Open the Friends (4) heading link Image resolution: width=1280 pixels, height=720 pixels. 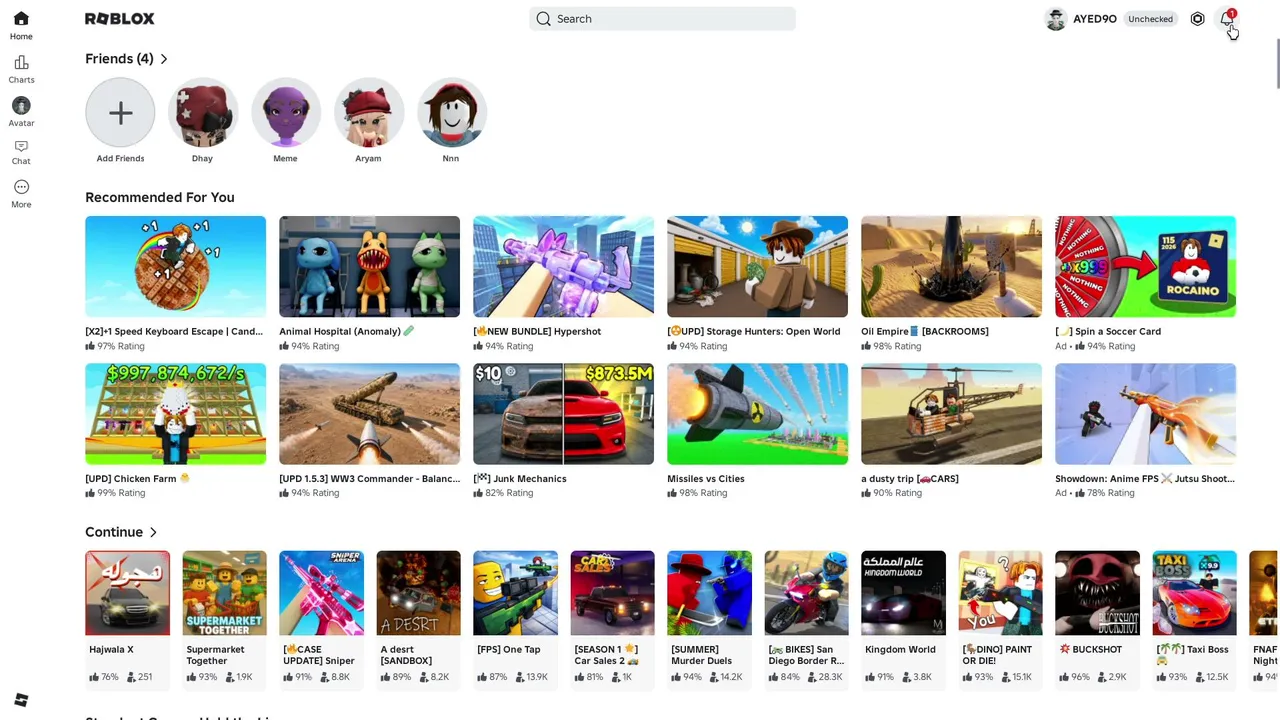(119, 59)
